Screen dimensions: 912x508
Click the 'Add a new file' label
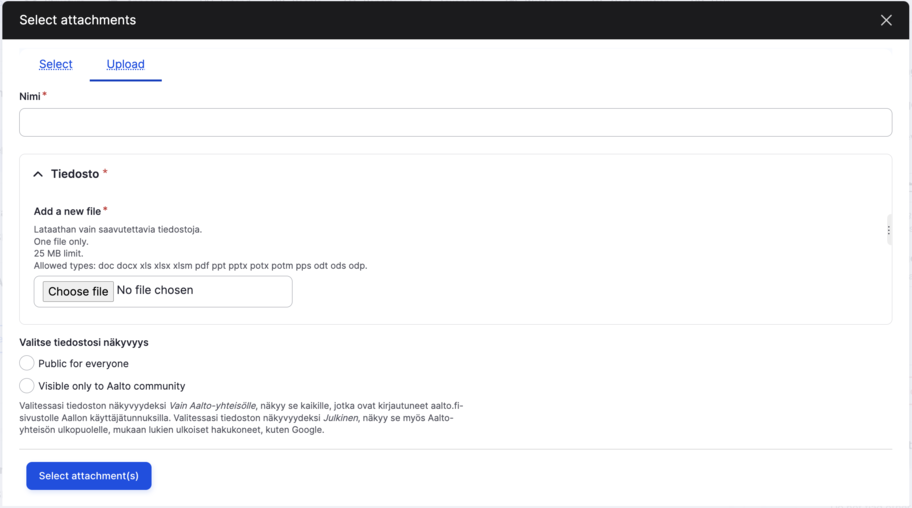[67, 211]
